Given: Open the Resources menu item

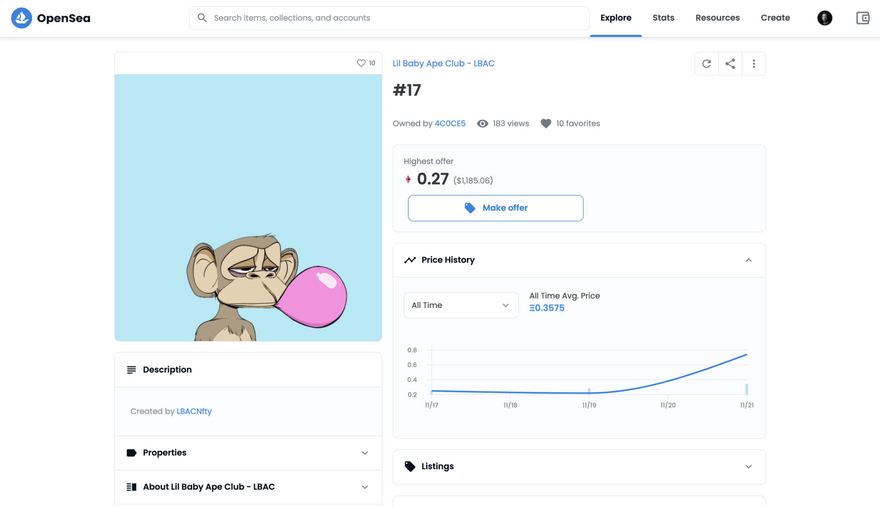Looking at the screenshot, I should (x=717, y=18).
